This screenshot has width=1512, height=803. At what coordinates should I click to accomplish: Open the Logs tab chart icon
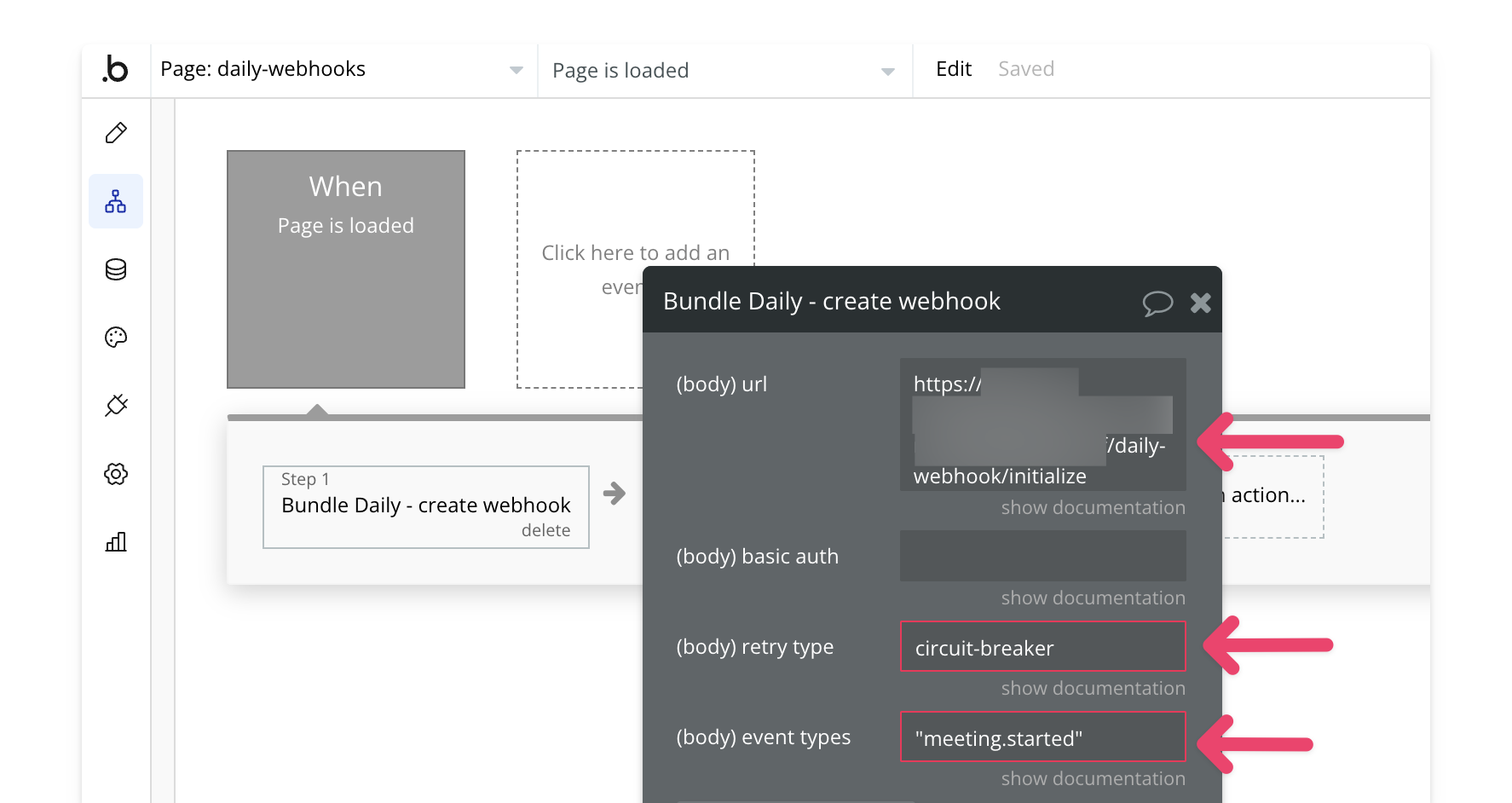[x=116, y=541]
